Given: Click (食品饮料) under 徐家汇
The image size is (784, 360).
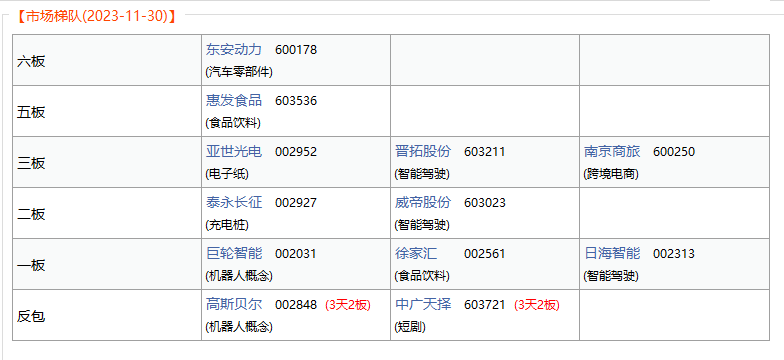Looking at the screenshot, I should [422, 276].
